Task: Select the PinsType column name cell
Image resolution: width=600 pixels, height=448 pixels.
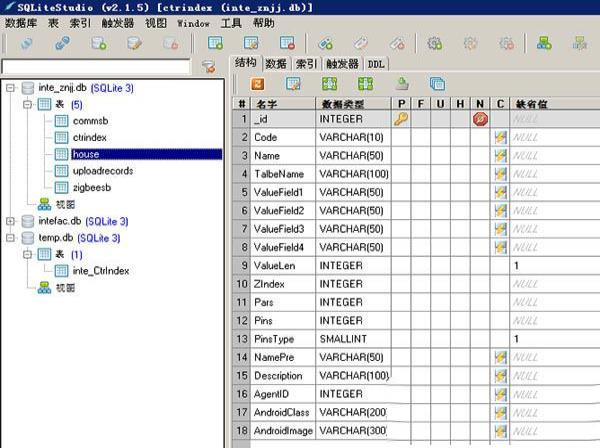Action: [282, 339]
